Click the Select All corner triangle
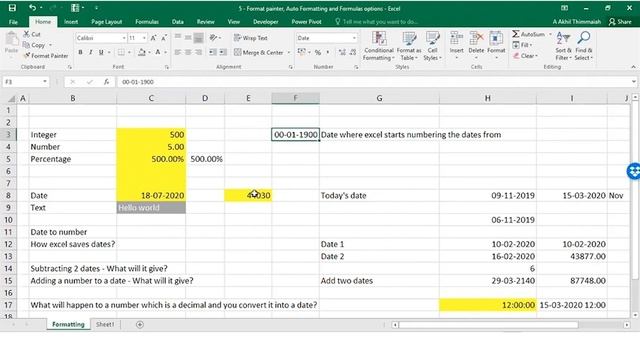Screen dimensions: 640x360 click(11, 98)
